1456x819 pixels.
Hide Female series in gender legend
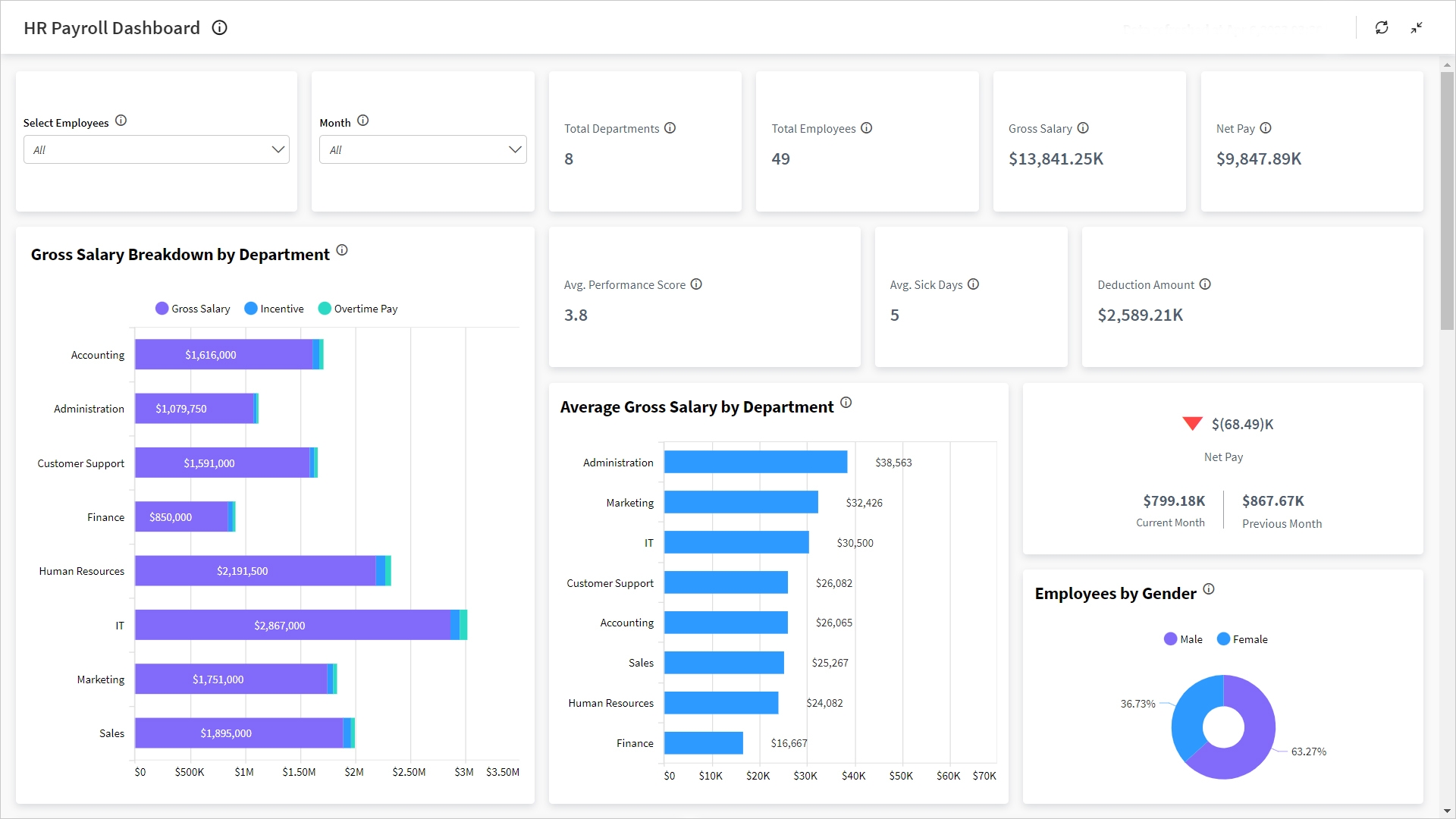(x=1242, y=639)
